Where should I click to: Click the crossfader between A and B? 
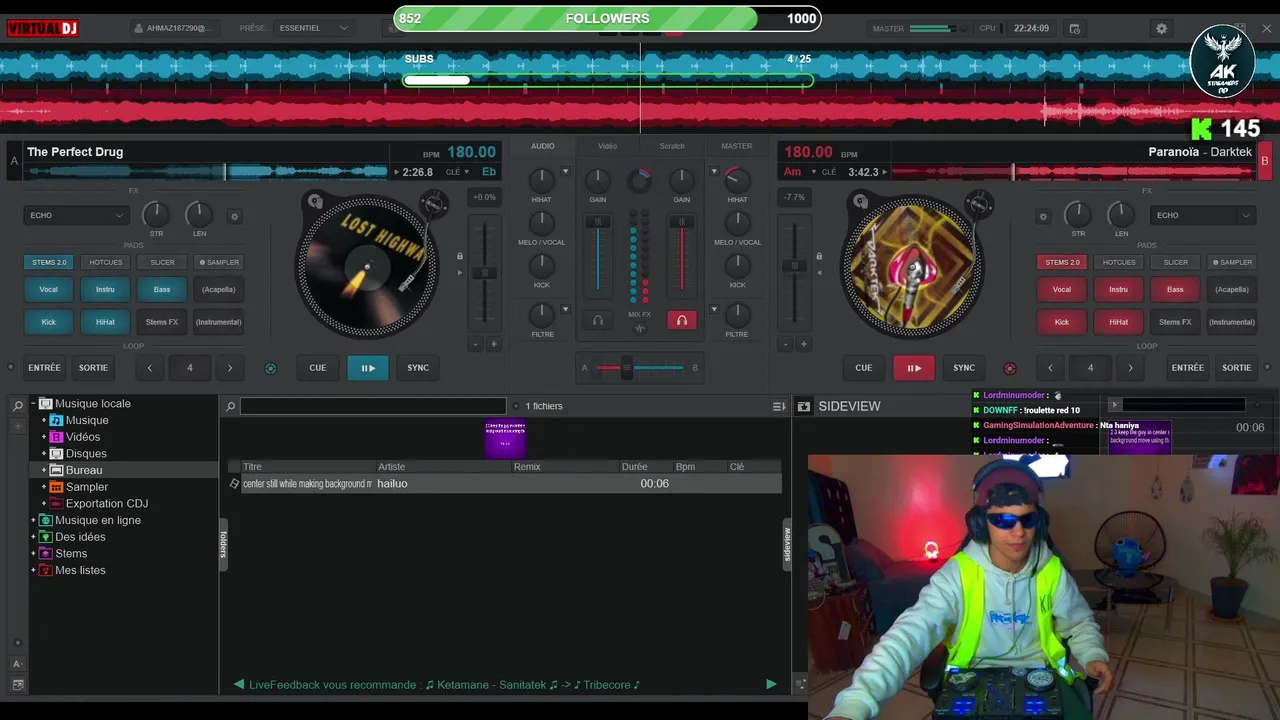pos(627,368)
